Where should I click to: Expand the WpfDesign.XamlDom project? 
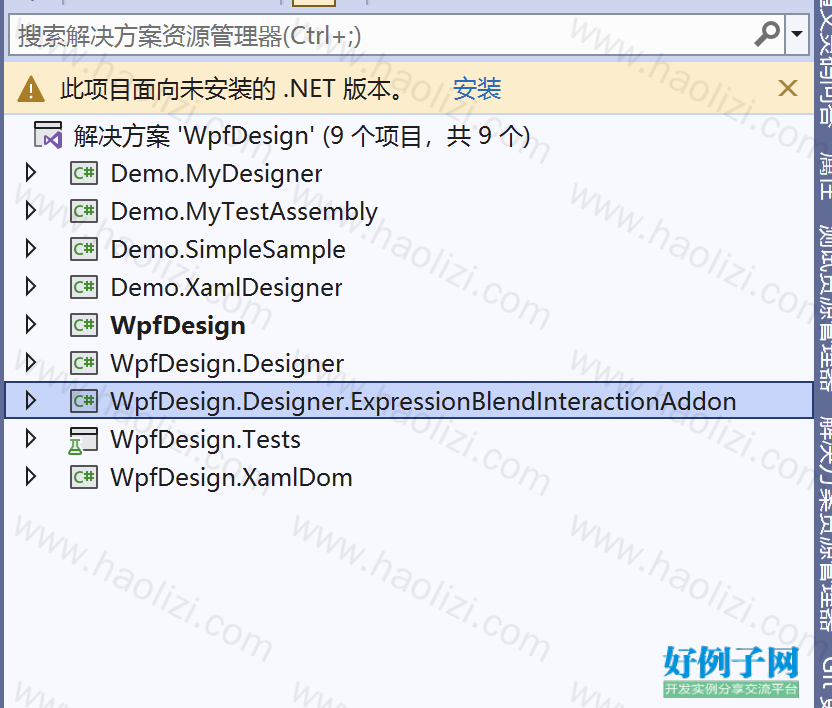30,477
